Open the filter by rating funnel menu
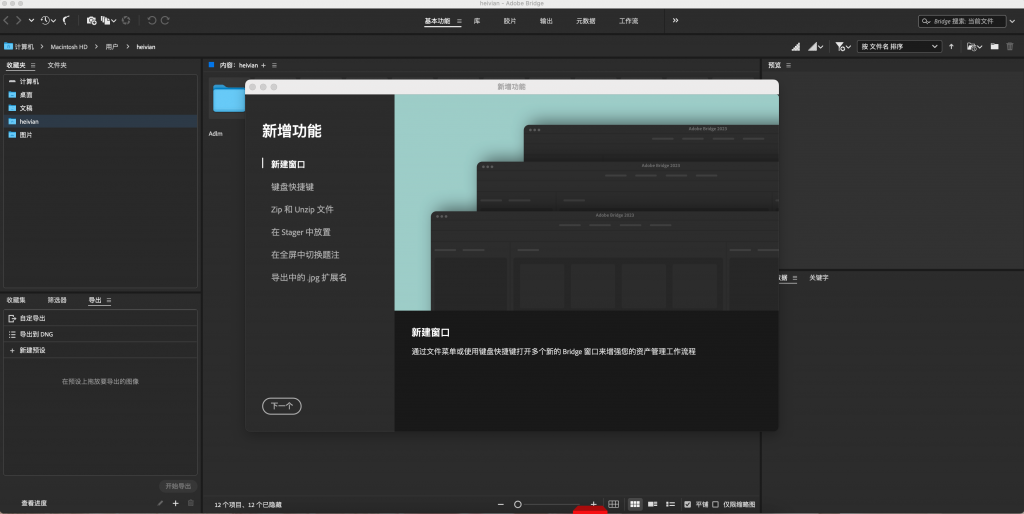This screenshot has height=514, width=1024. tap(843, 46)
